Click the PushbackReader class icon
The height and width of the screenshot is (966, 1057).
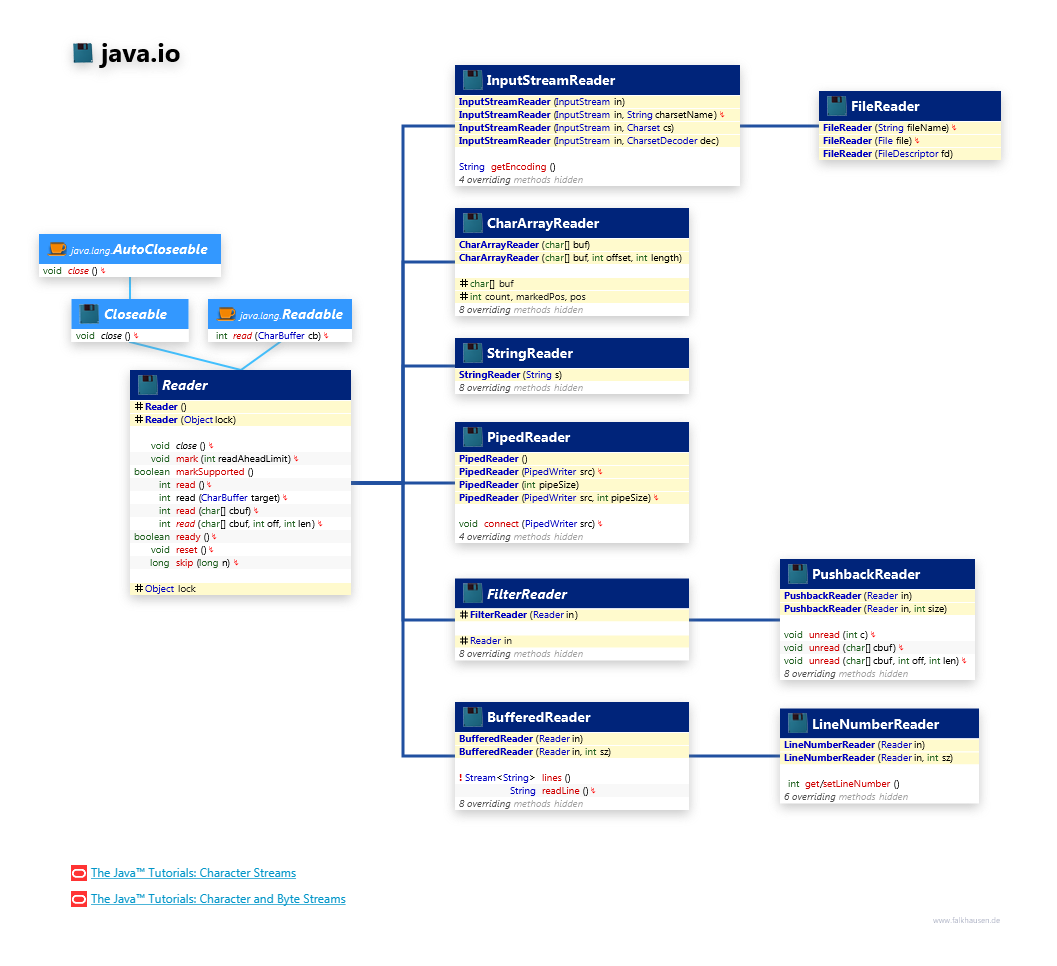[797, 574]
